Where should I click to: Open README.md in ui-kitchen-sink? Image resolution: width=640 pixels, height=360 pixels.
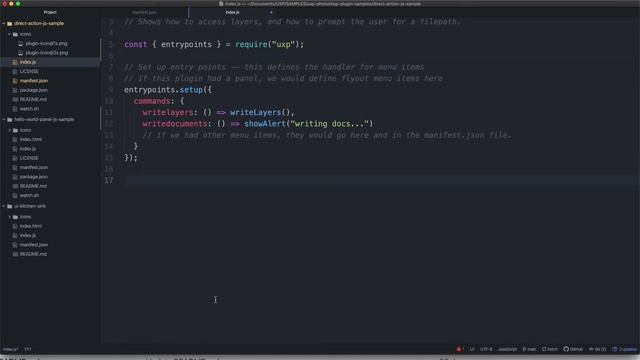(x=33, y=254)
